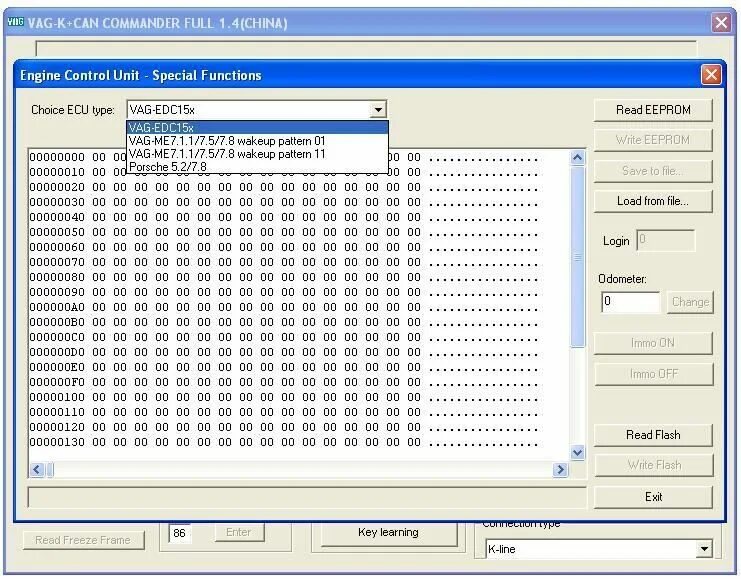This screenshot has width=741, height=579.
Task: Click the Save to file button
Action: pyautogui.click(x=653, y=171)
